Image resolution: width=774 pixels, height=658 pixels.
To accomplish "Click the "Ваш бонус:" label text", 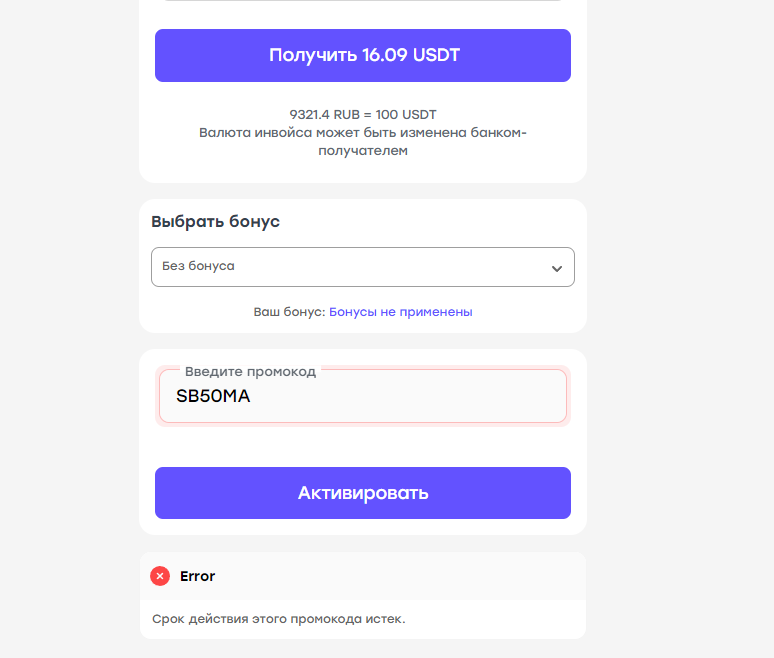I will pos(289,312).
